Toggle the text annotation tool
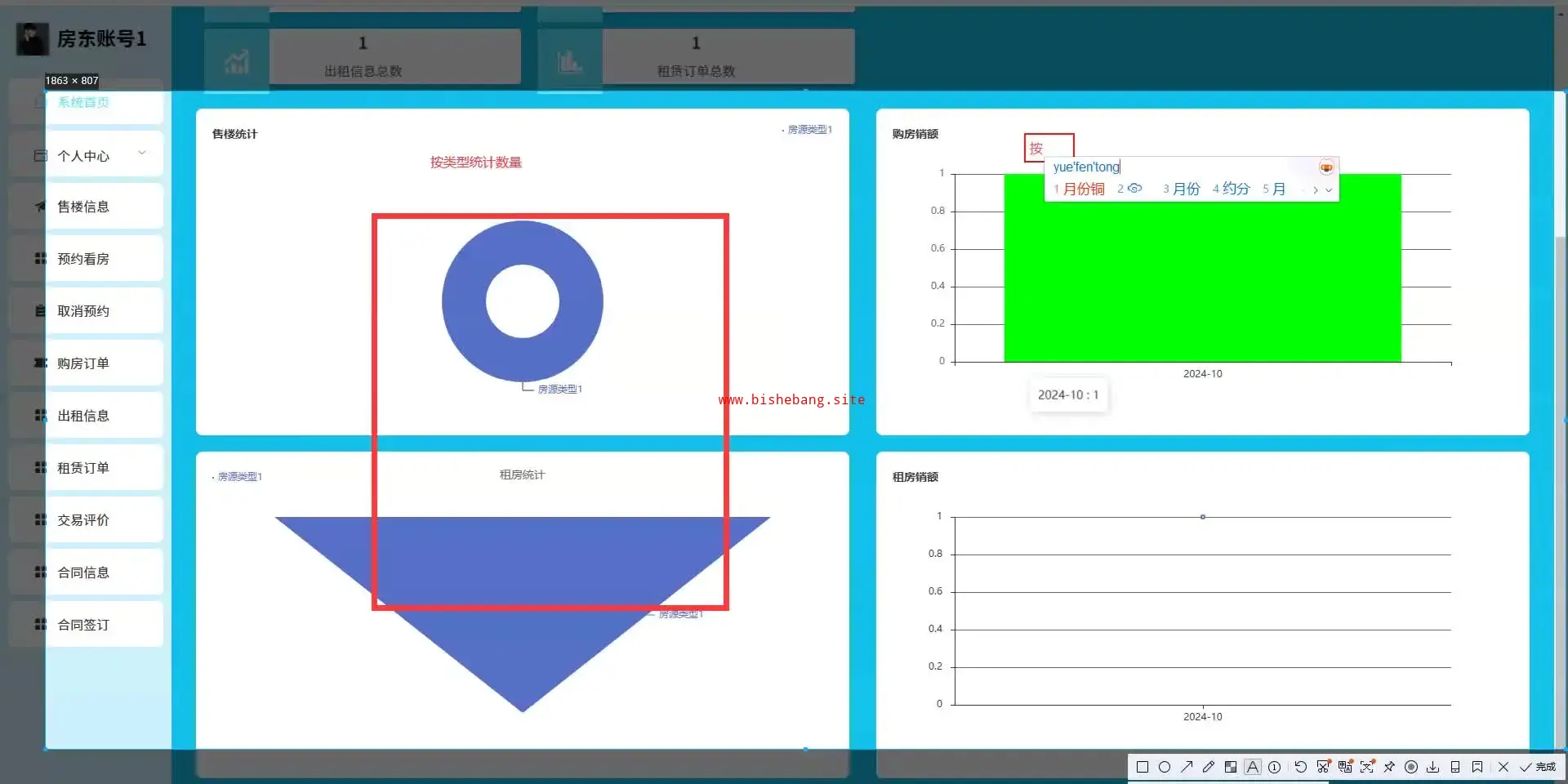This screenshot has width=1568, height=784. tap(1252, 767)
